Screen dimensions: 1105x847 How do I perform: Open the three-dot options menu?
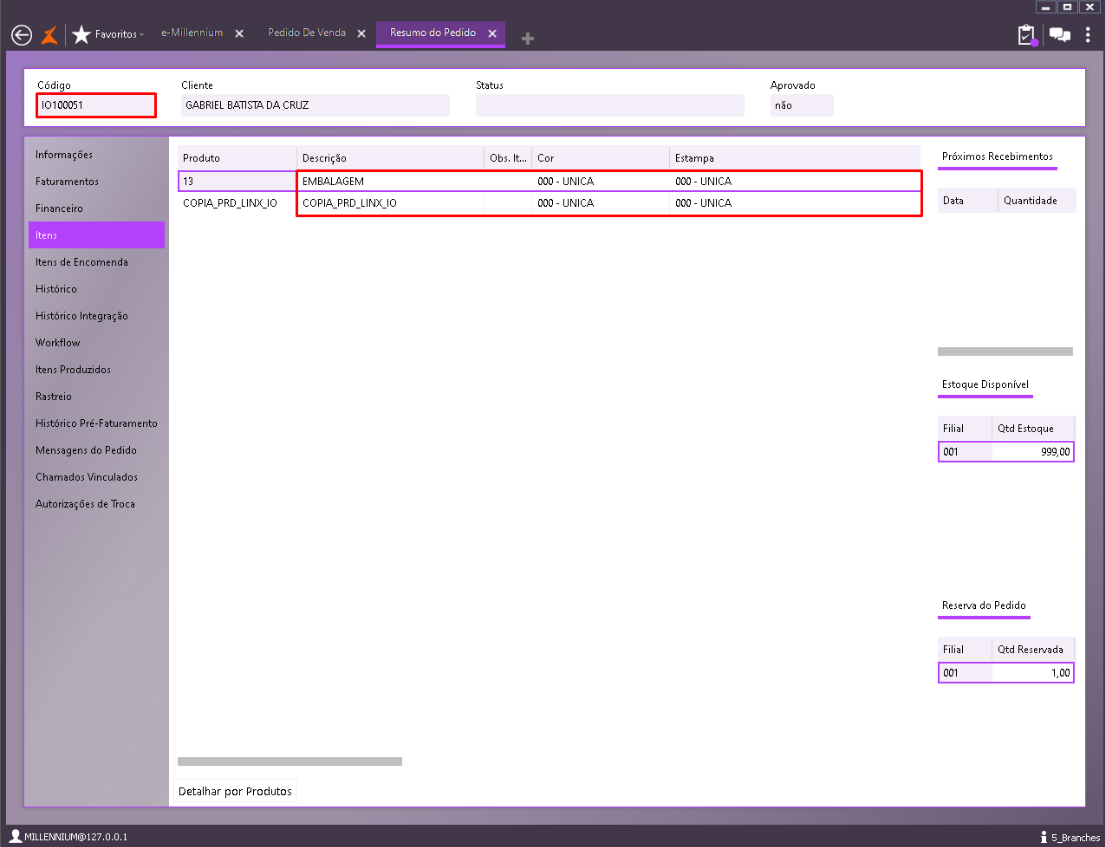(1088, 35)
